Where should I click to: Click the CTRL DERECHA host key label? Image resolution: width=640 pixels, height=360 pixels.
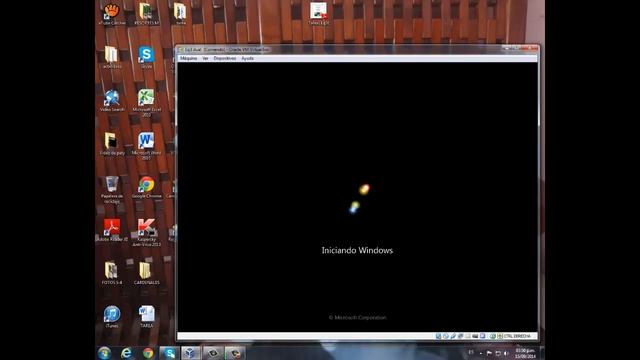[x=517, y=336]
